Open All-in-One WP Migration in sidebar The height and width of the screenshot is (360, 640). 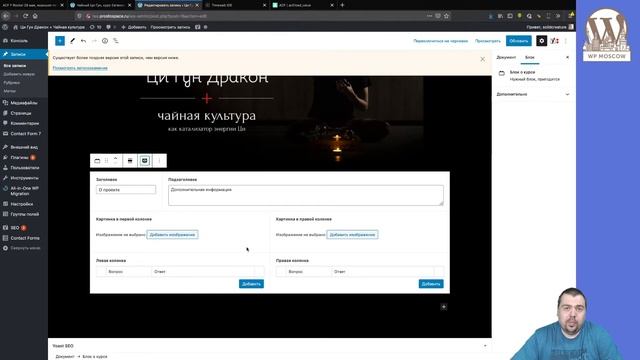(24, 191)
